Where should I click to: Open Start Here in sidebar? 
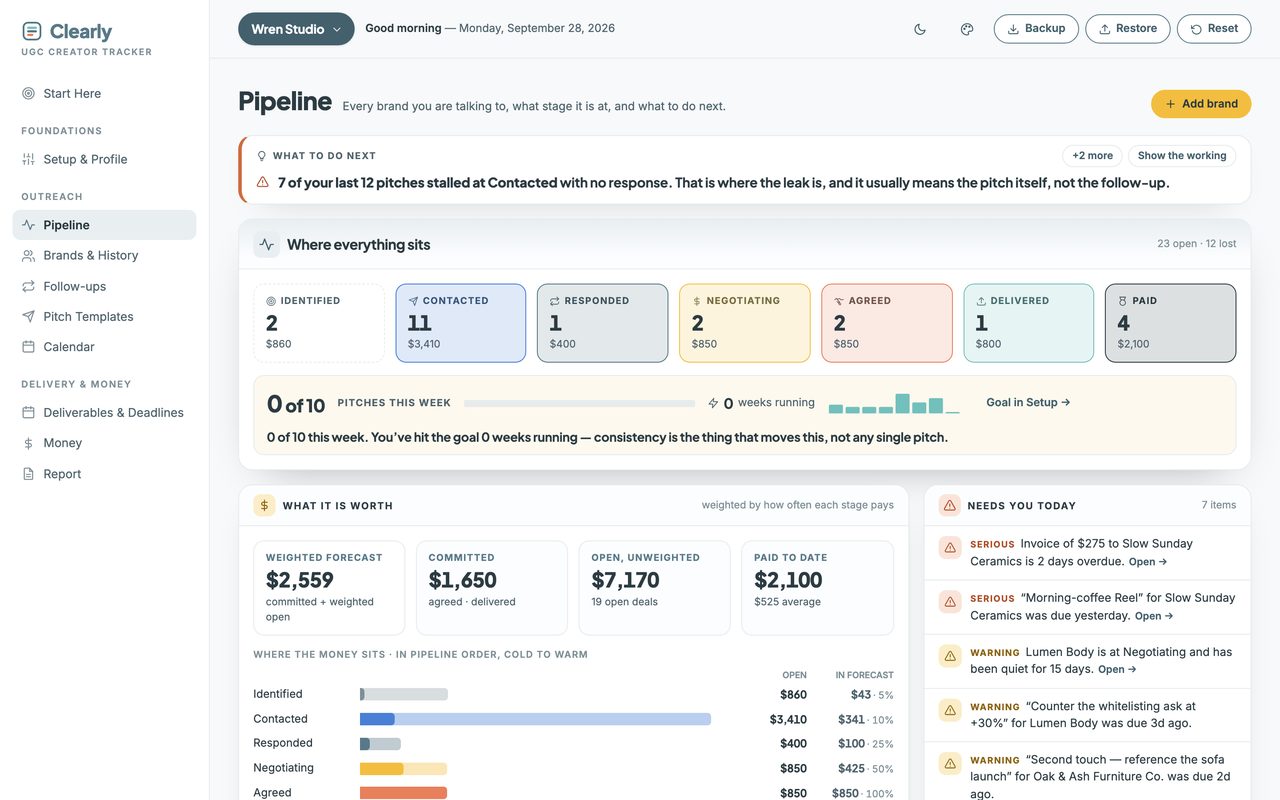[x=104, y=93]
